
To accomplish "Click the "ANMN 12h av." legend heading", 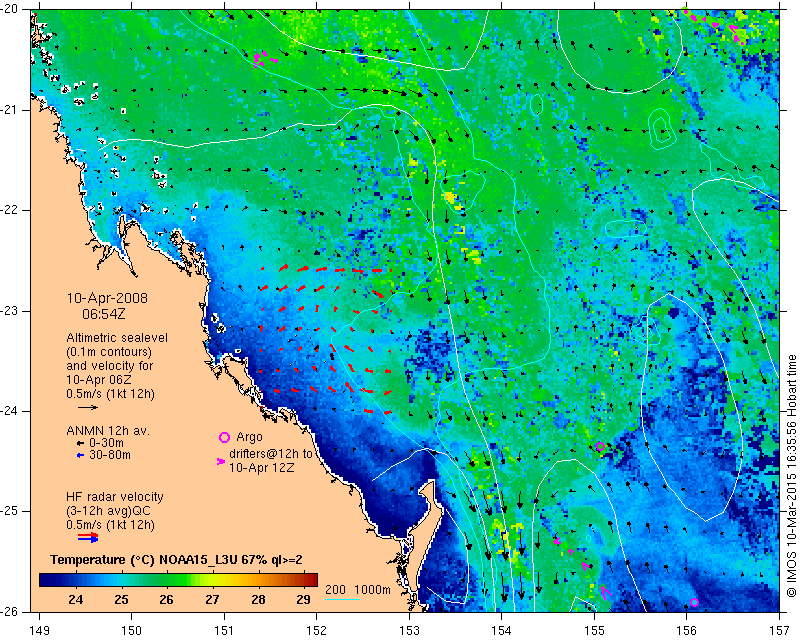I will click(108, 431).
